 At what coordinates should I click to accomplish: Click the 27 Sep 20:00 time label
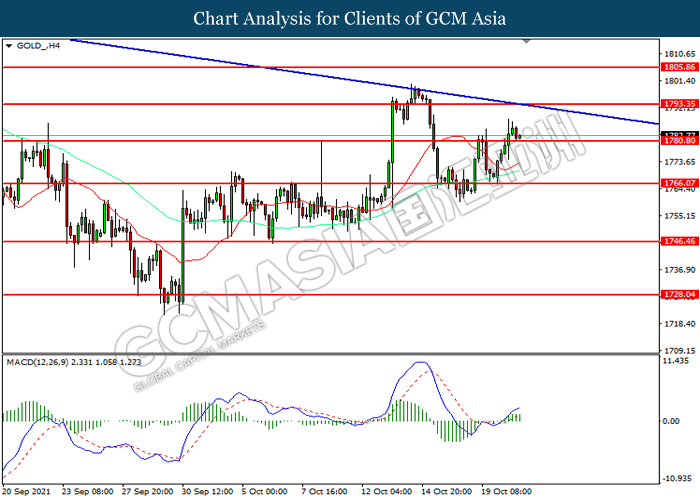[x=147, y=492]
